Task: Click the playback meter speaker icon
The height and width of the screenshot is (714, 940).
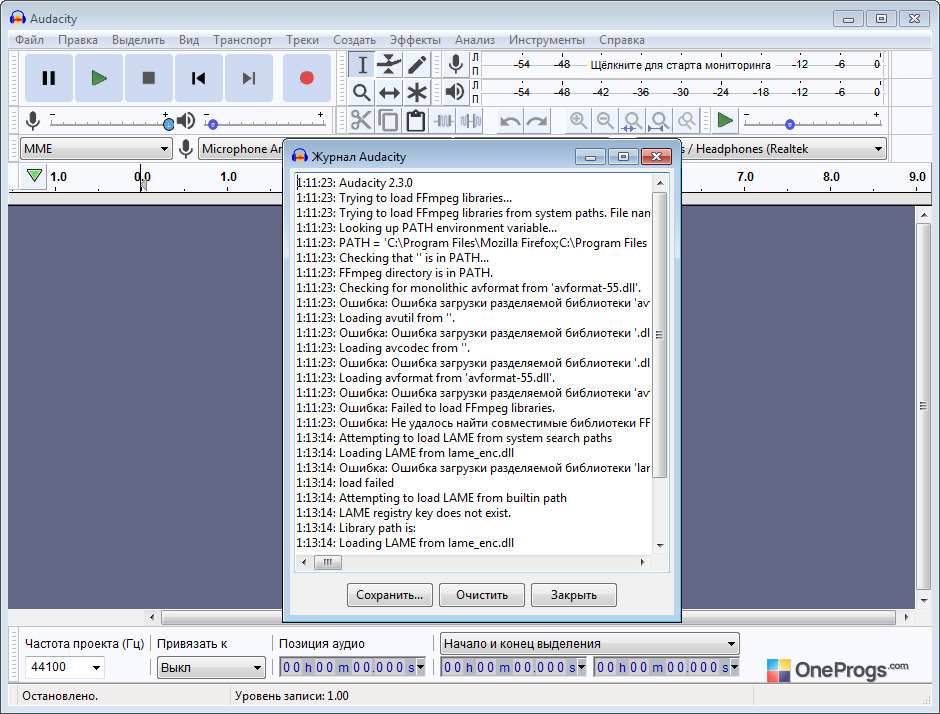Action: coord(456,92)
